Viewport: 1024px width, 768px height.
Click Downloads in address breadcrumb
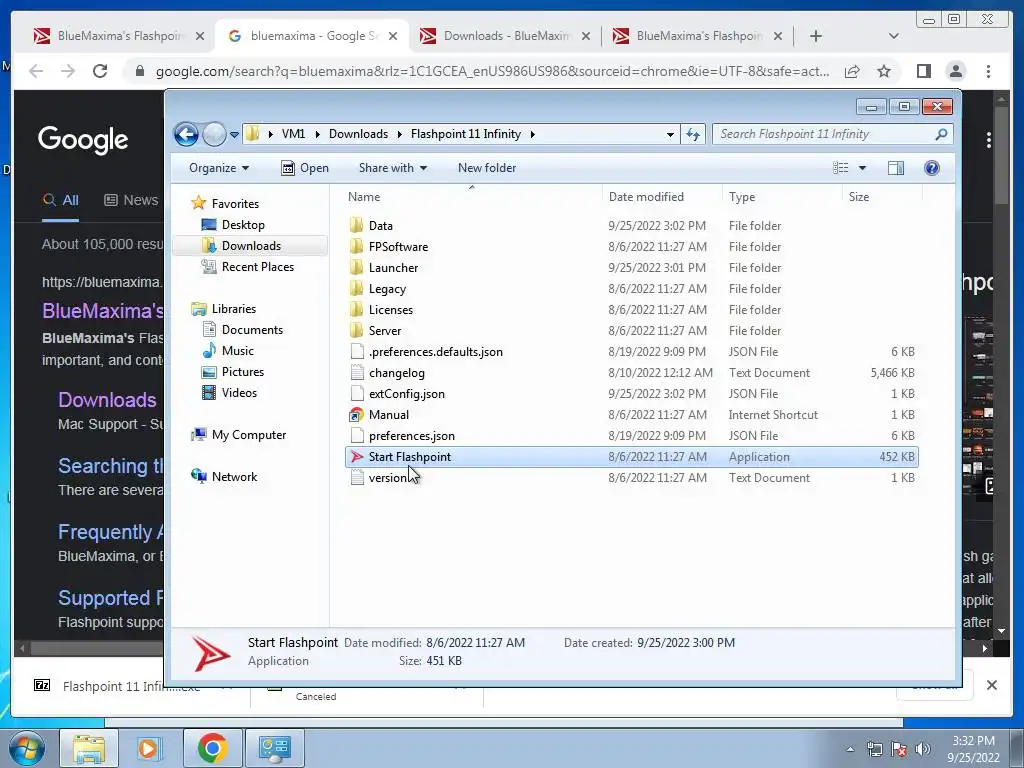pyautogui.click(x=358, y=134)
